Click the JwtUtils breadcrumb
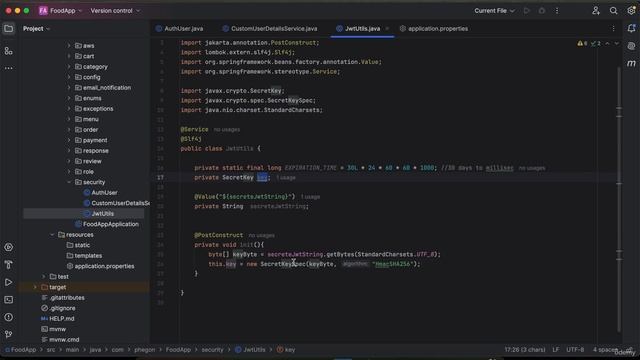Viewport: 640px width, 360px height. point(250,350)
